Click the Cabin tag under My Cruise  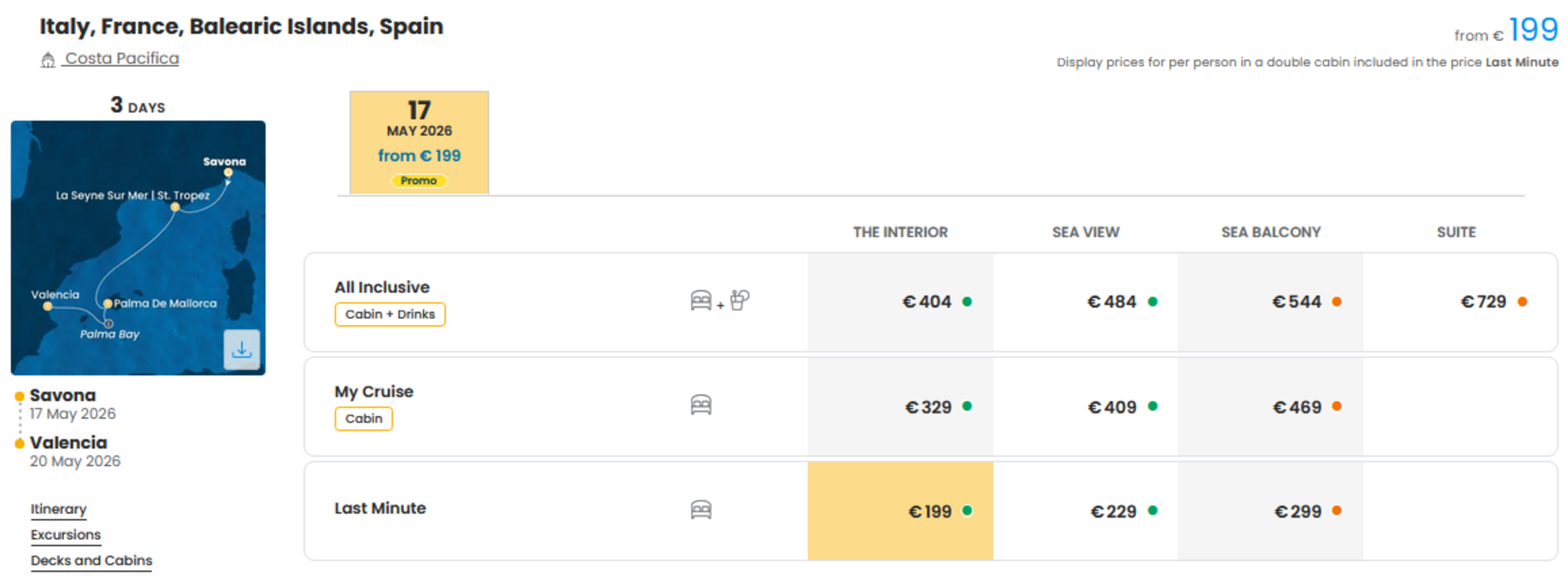364,419
